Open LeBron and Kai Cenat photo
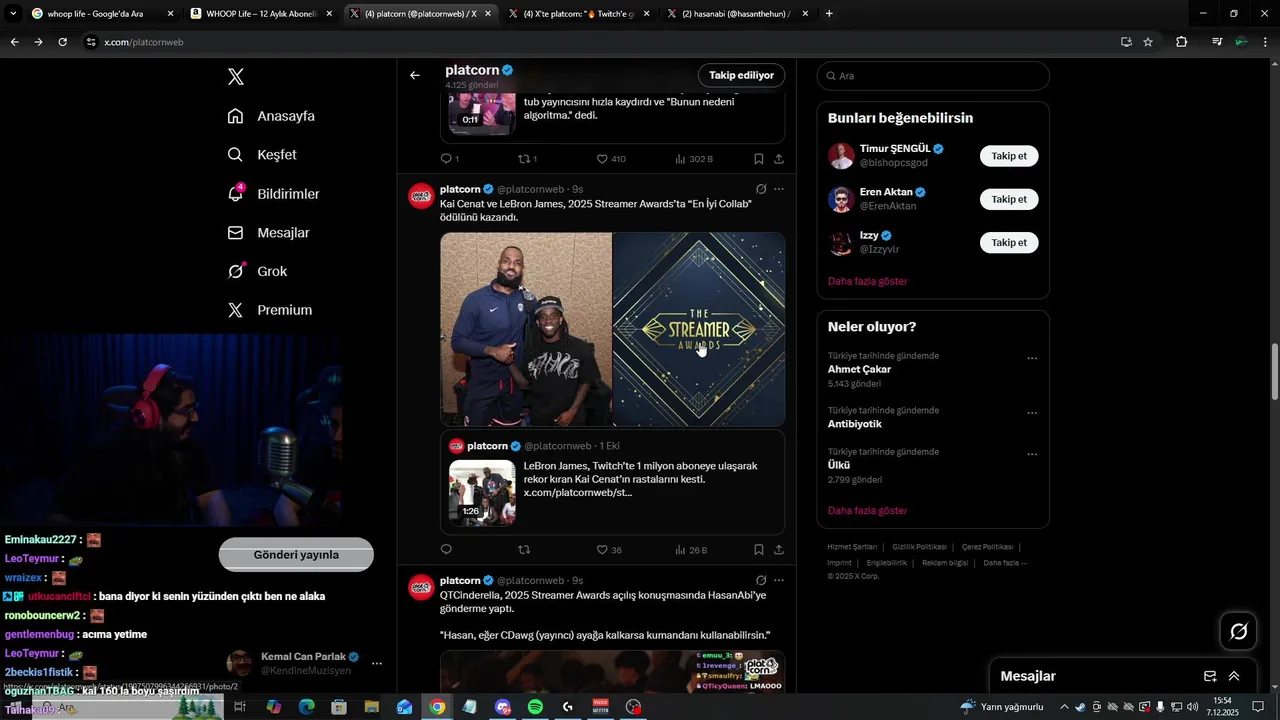Screen dimensions: 1280x720 click(x=526, y=329)
